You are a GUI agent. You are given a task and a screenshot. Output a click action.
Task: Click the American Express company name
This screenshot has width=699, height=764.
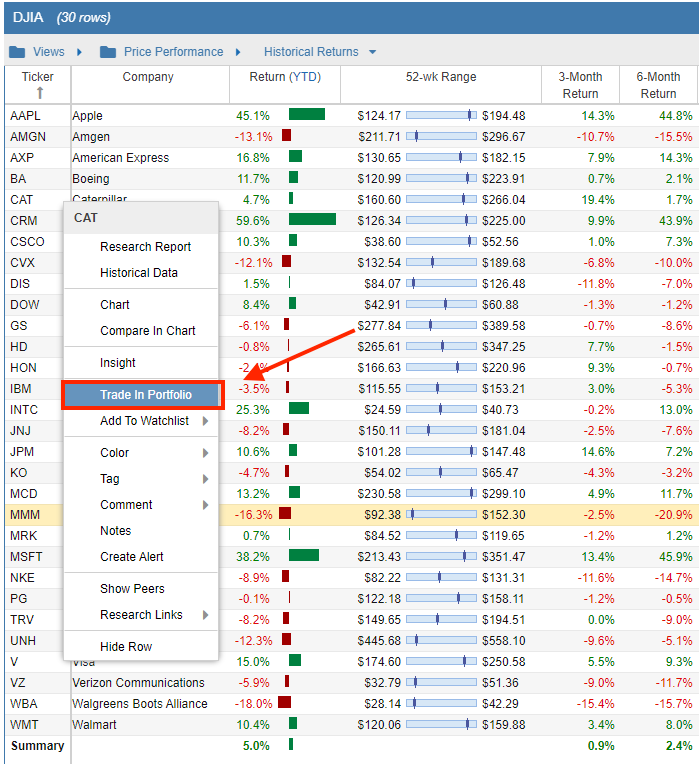pos(121,158)
